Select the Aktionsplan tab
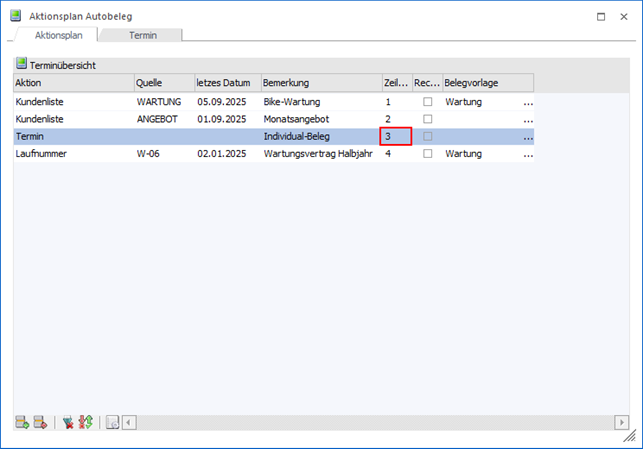This screenshot has height=449, width=643. click(59, 35)
